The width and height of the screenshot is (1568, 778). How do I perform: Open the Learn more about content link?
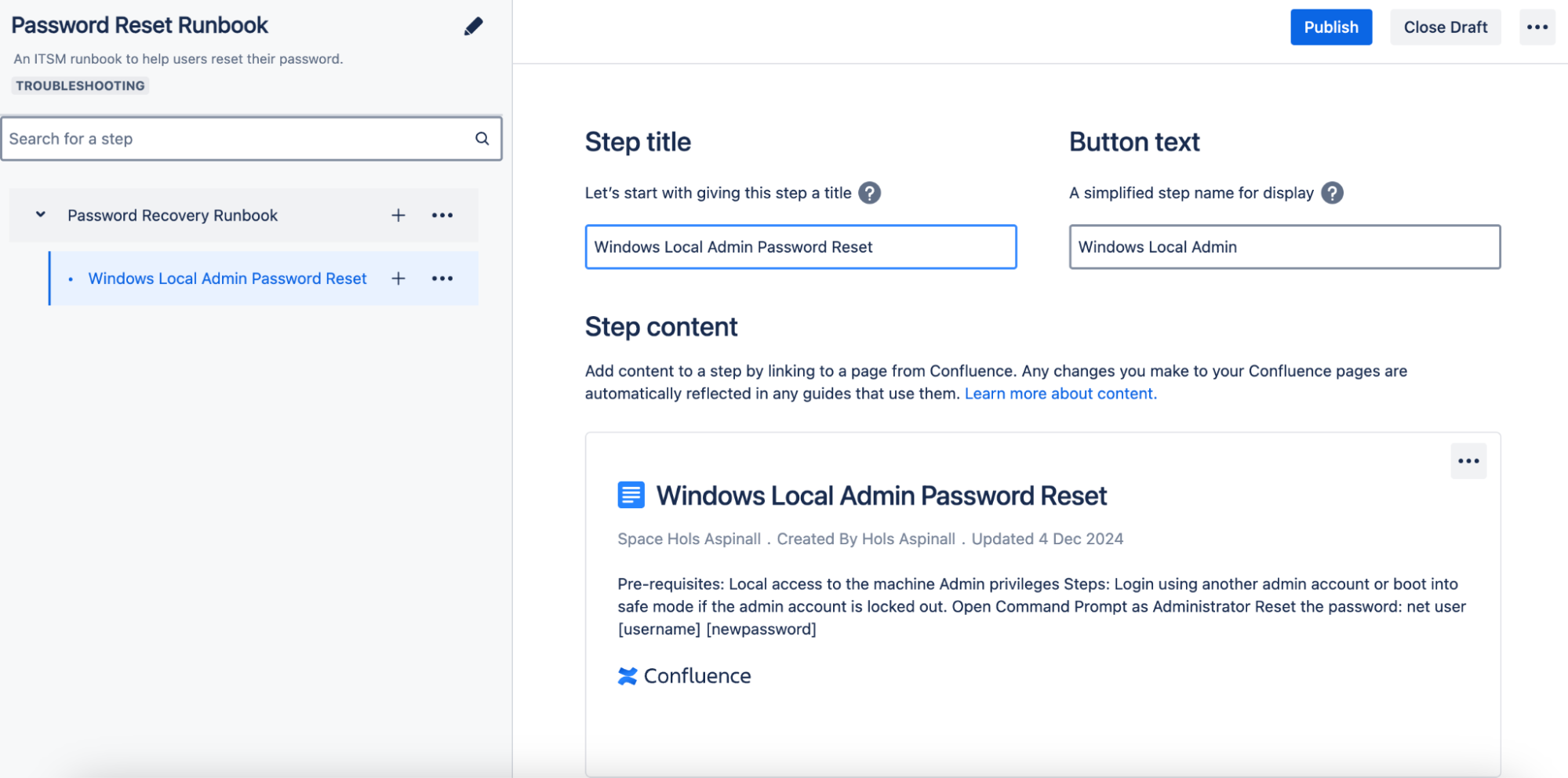pos(1060,393)
